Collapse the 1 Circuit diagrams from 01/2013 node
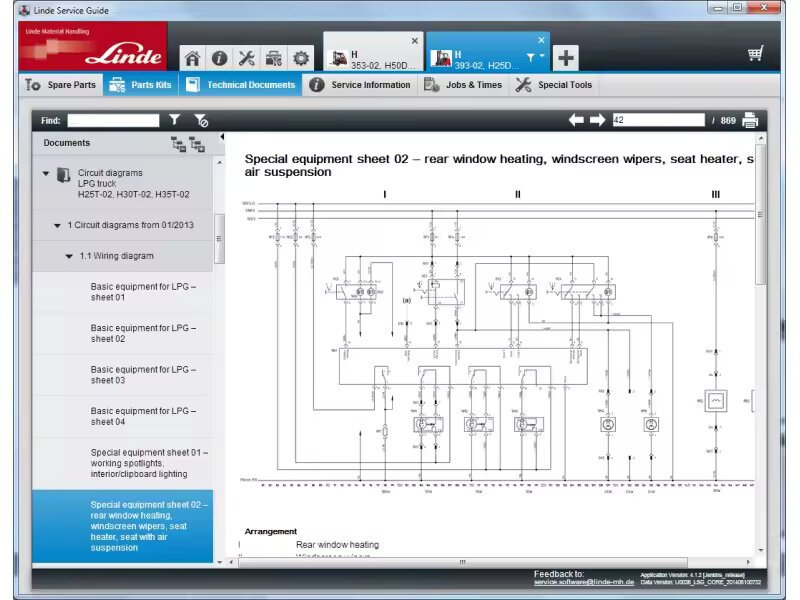The height and width of the screenshot is (600, 800). (x=57, y=225)
